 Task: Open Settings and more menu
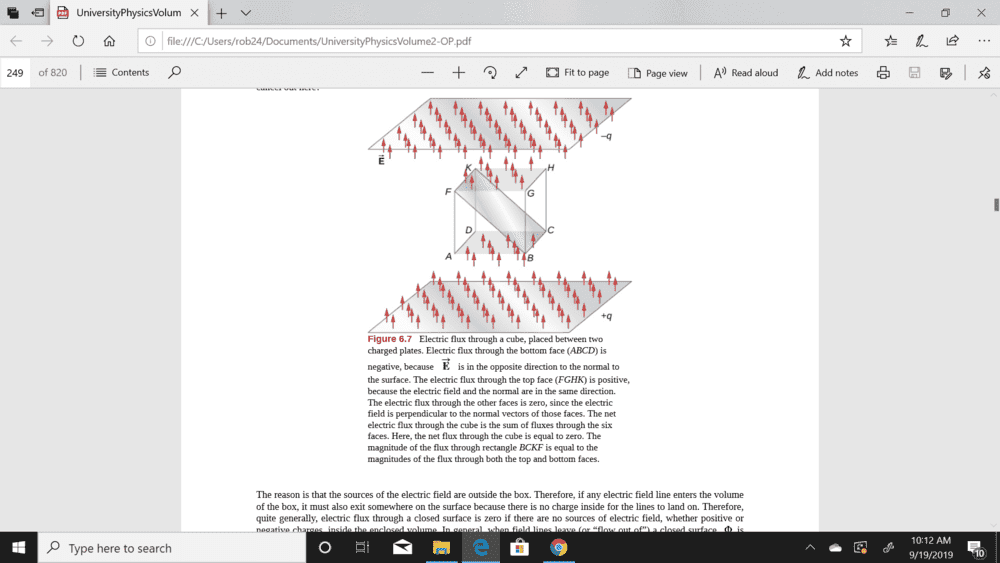[x=984, y=41]
